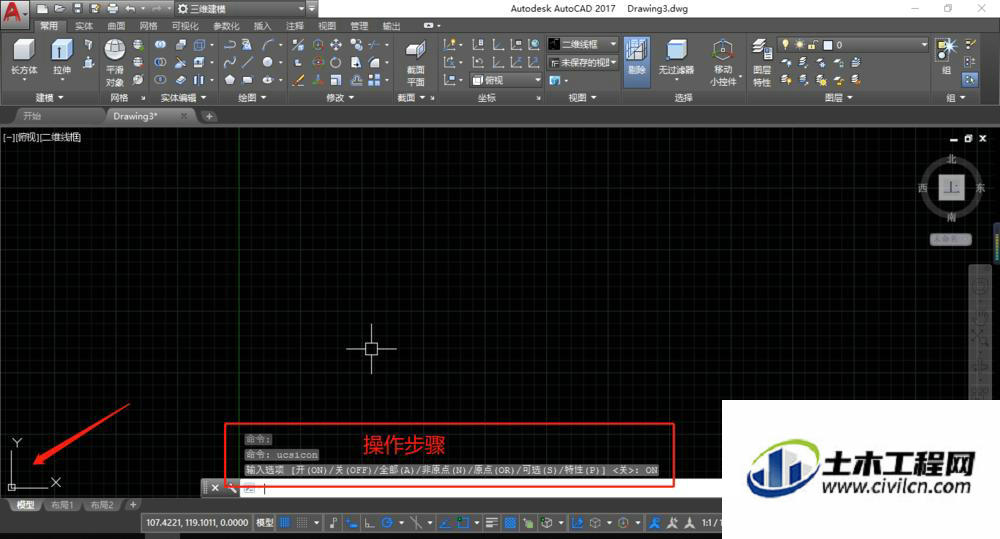Expand the 图层 panel
The height and width of the screenshot is (539, 1000).
838,98
